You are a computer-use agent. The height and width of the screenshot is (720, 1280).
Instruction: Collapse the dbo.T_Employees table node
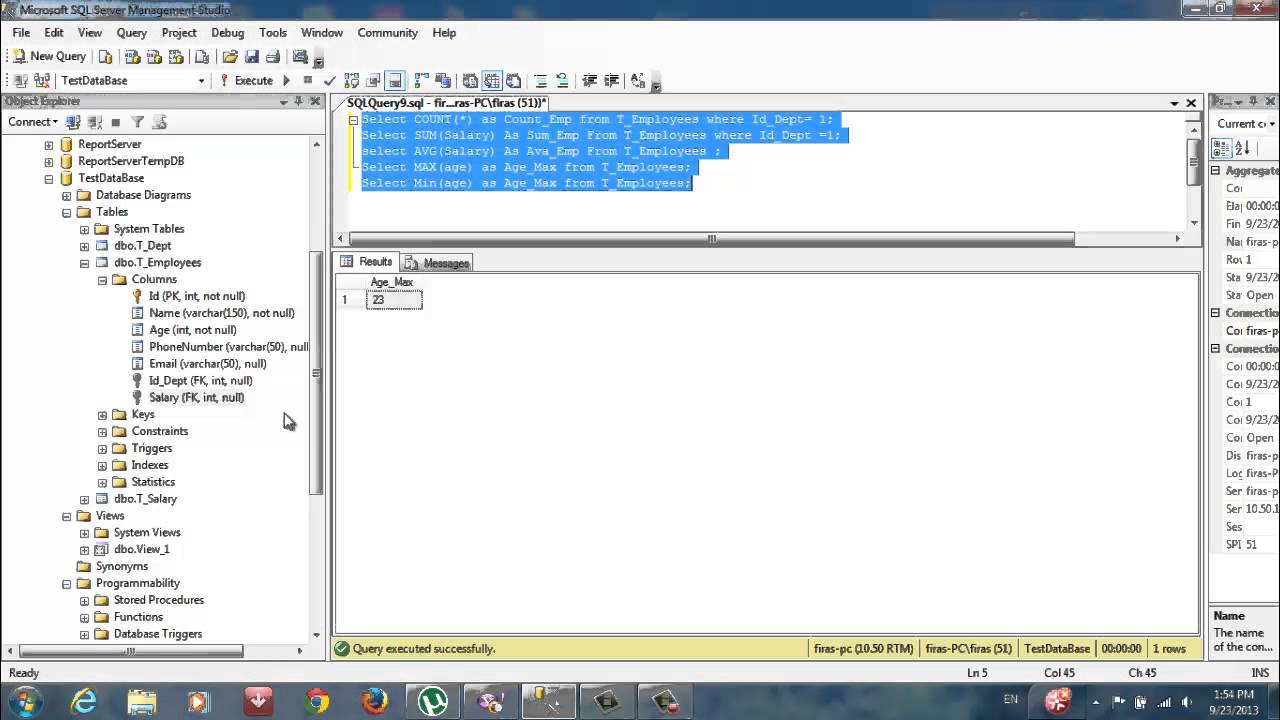(84, 263)
